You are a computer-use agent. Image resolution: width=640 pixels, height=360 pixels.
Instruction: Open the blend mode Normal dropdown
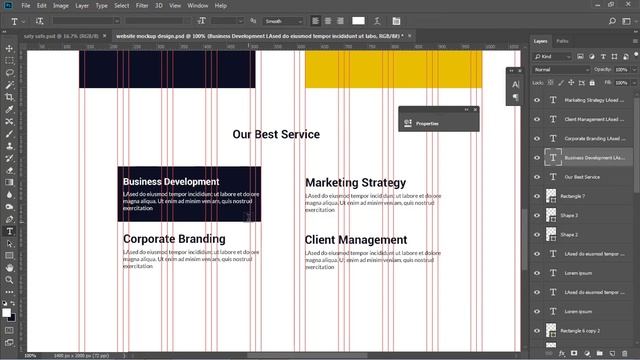tap(561, 70)
